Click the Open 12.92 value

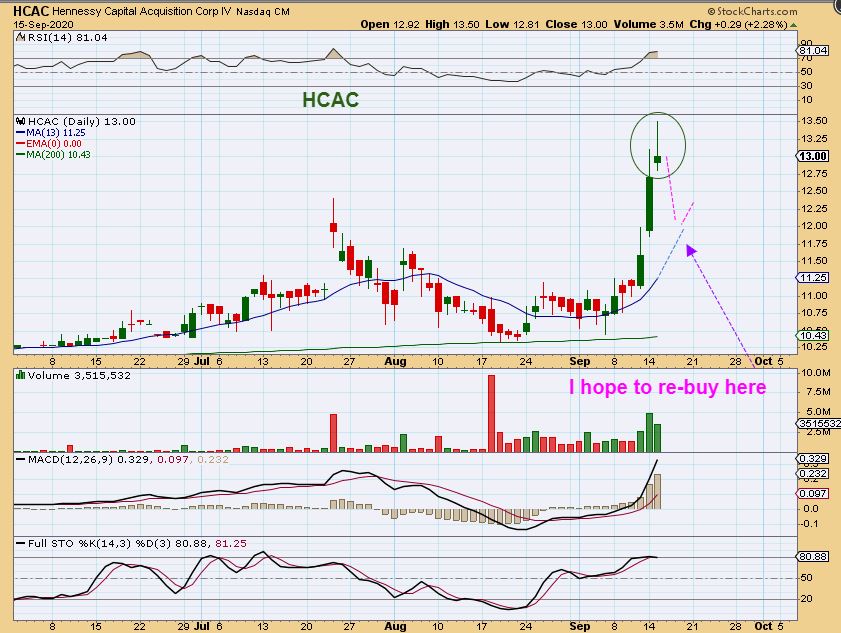coord(390,24)
